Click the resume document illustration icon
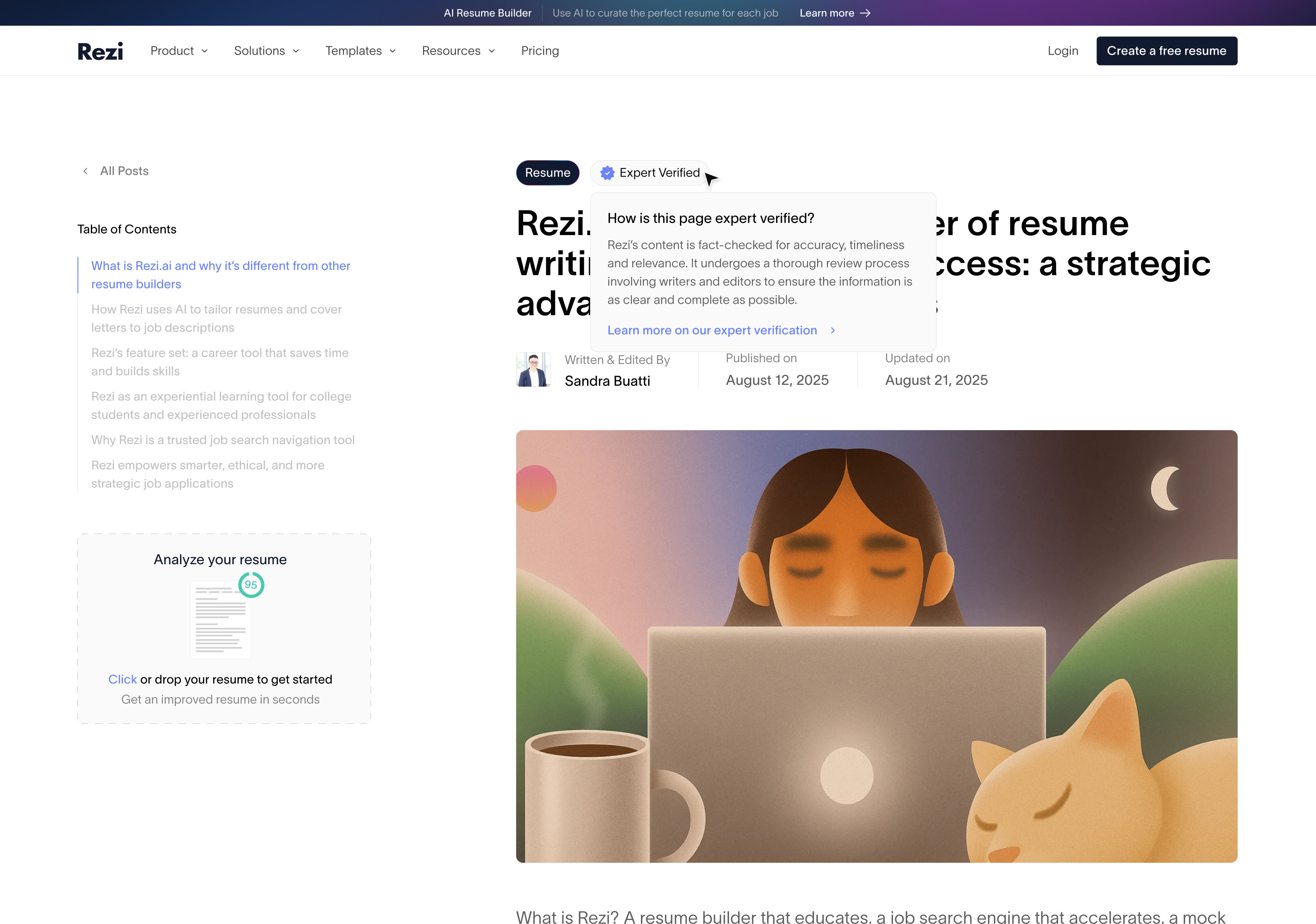The height and width of the screenshot is (924, 1316). (221, 622)
